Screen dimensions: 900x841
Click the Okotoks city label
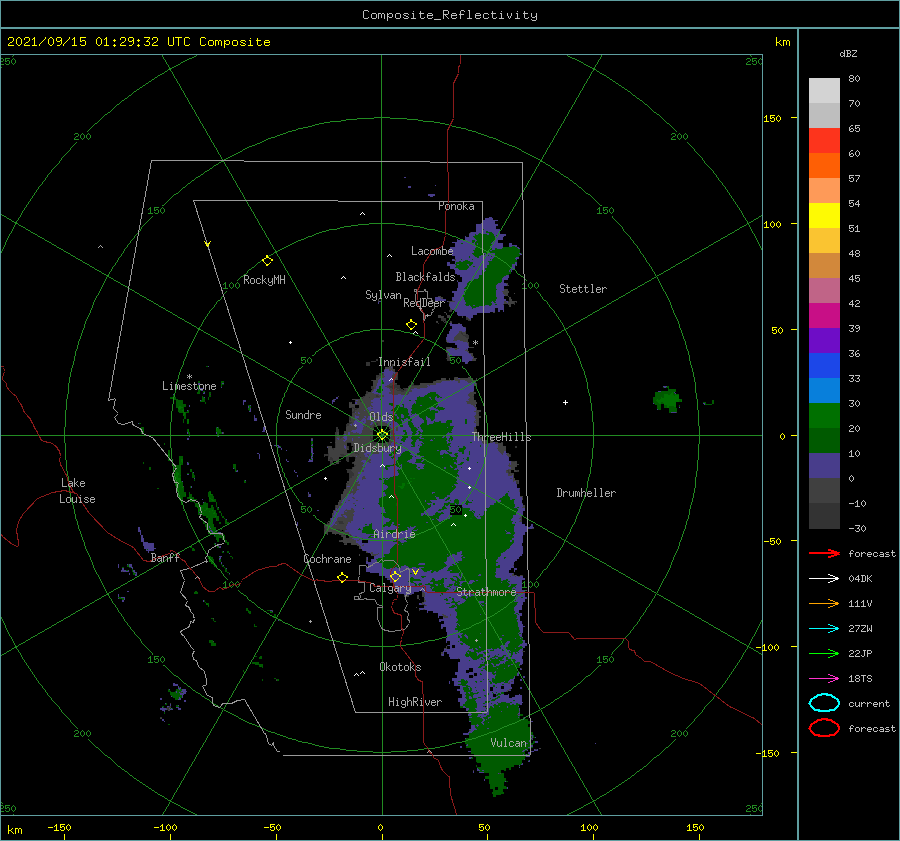click(x=400, y=666)
